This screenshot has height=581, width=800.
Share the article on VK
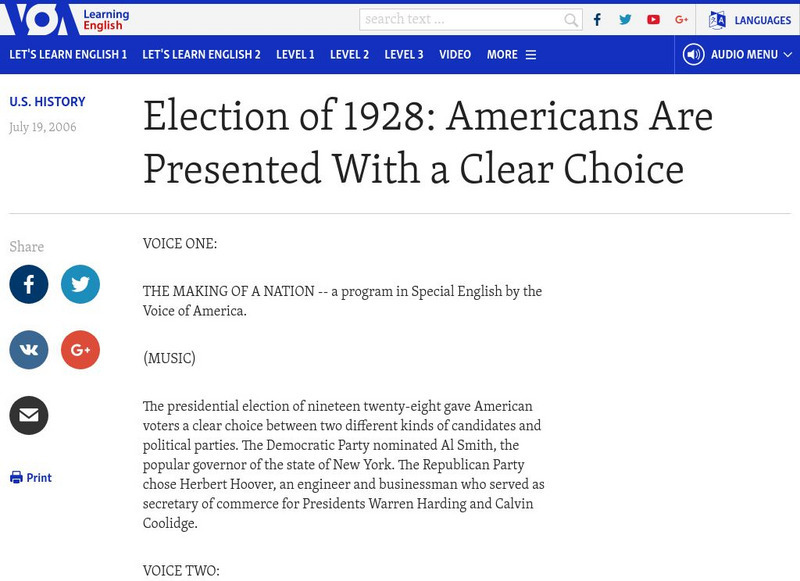tap(29, 349)
